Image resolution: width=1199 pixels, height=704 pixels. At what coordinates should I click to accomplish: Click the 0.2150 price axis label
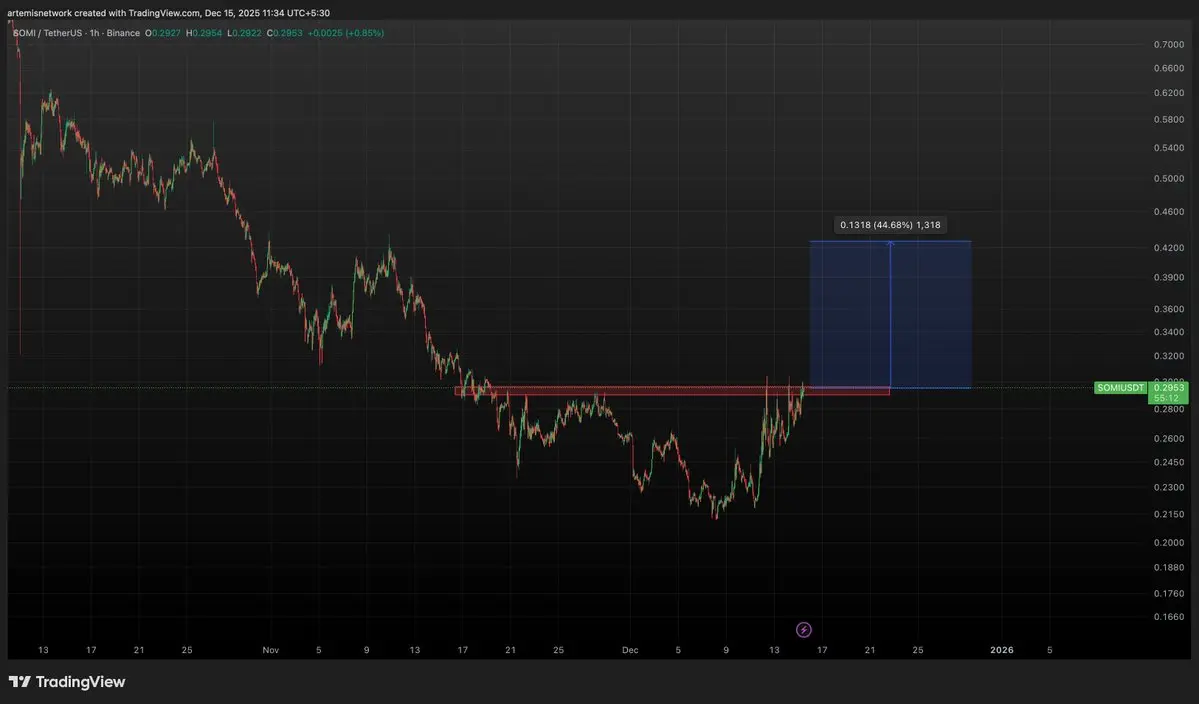[x=1168, y=514]
